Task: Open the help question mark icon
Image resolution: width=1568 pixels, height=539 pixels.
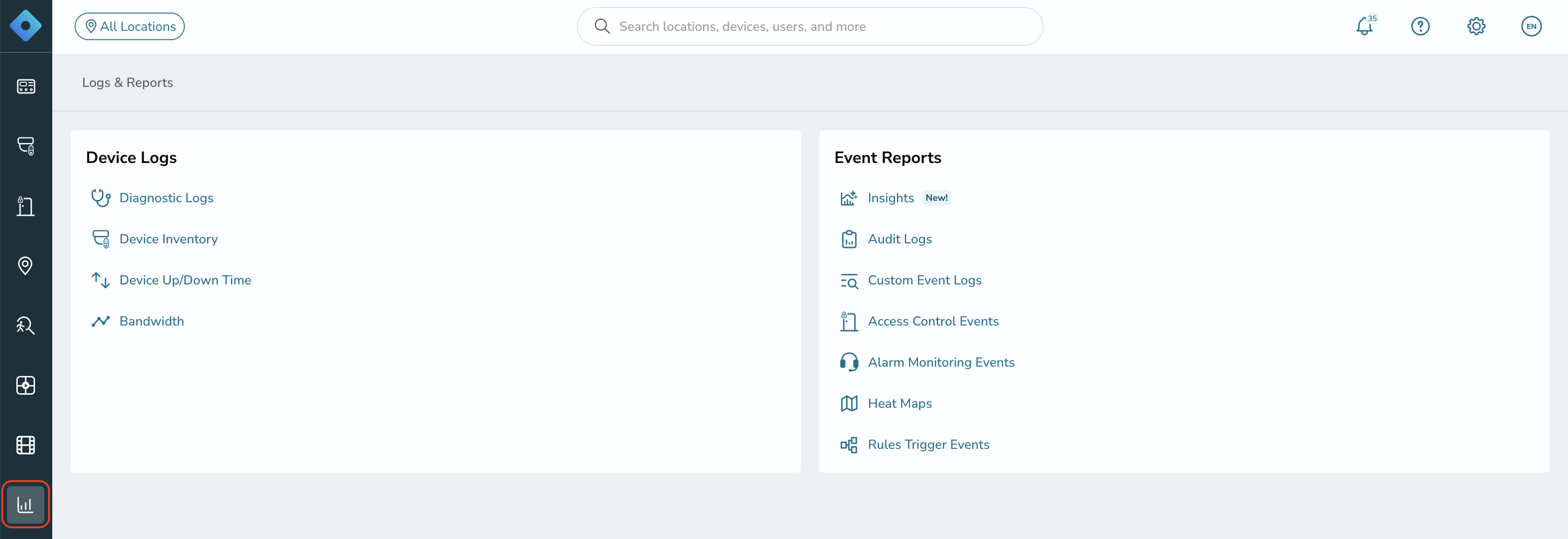Action: pyautogui.click(x=1420, y=26)
